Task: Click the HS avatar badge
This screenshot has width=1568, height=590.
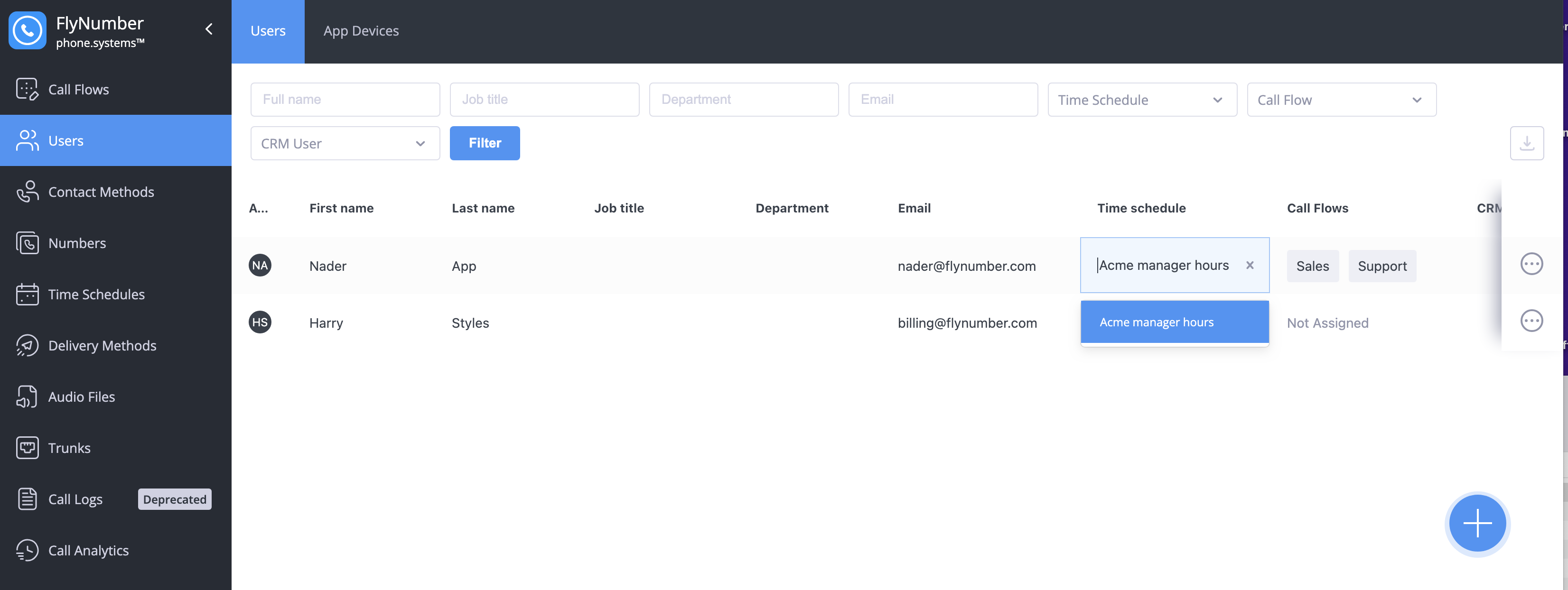Action: (260, 323)
